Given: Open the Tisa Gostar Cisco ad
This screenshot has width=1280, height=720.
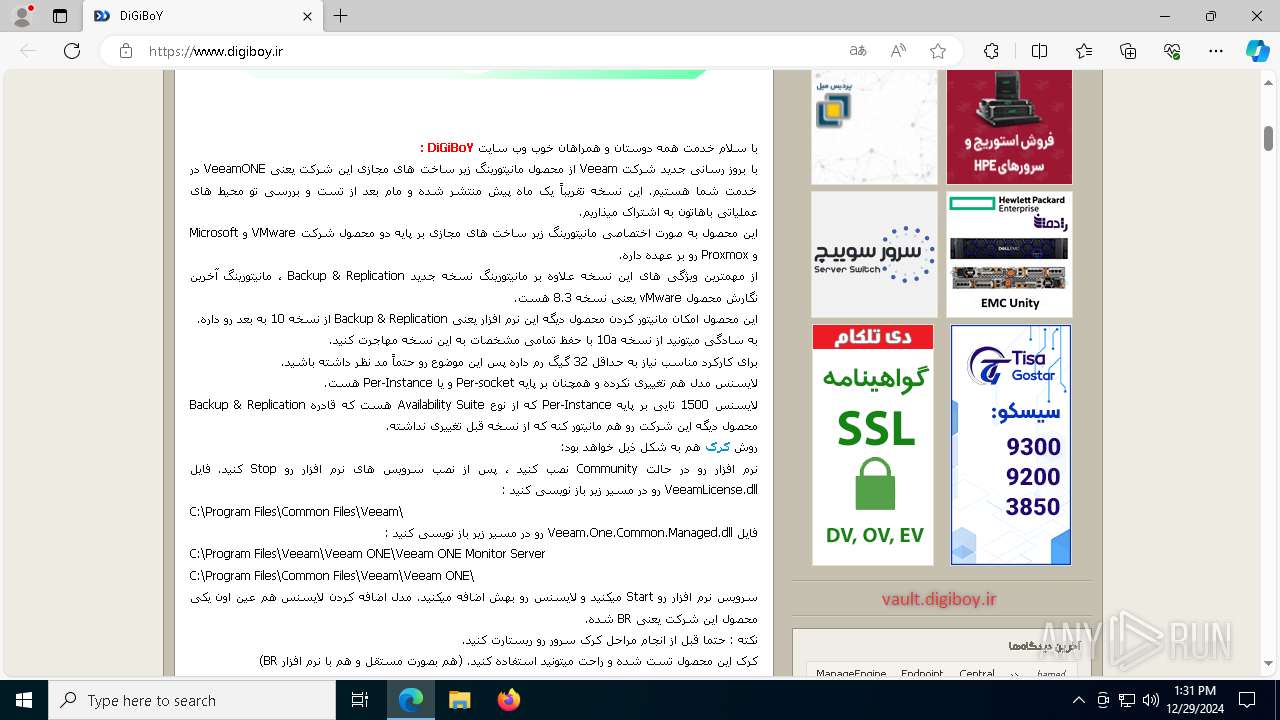Looking at the screenshot, I should point(1010,445).
